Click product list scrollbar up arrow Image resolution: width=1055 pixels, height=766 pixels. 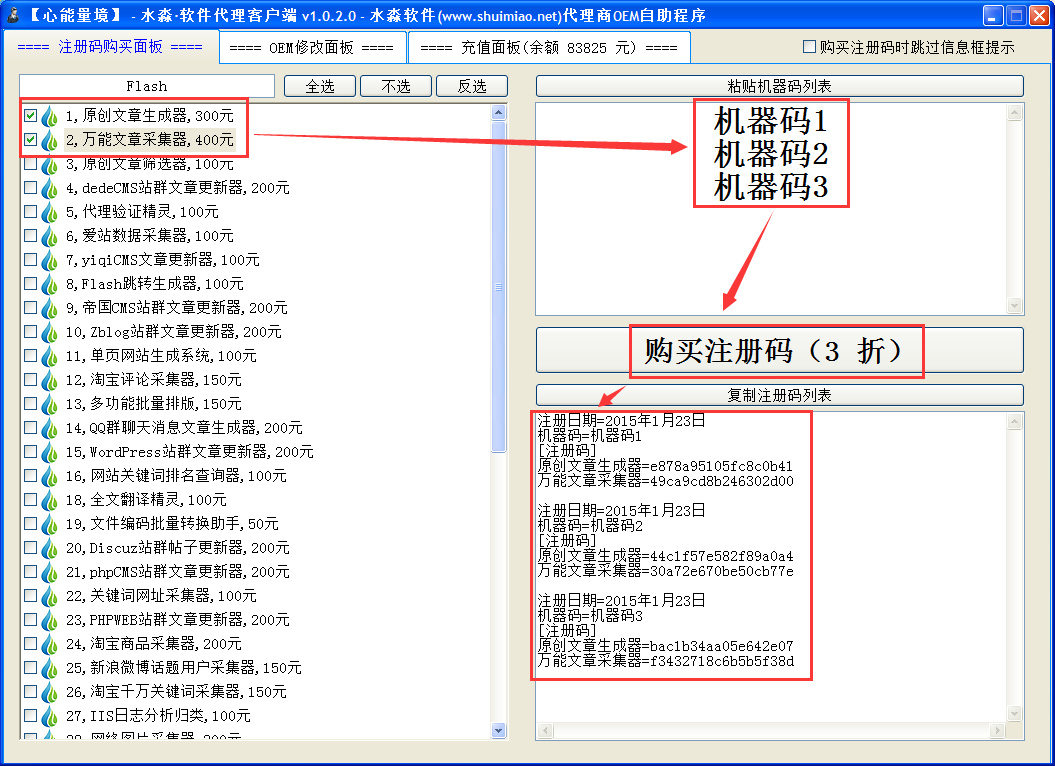(499, 112)
